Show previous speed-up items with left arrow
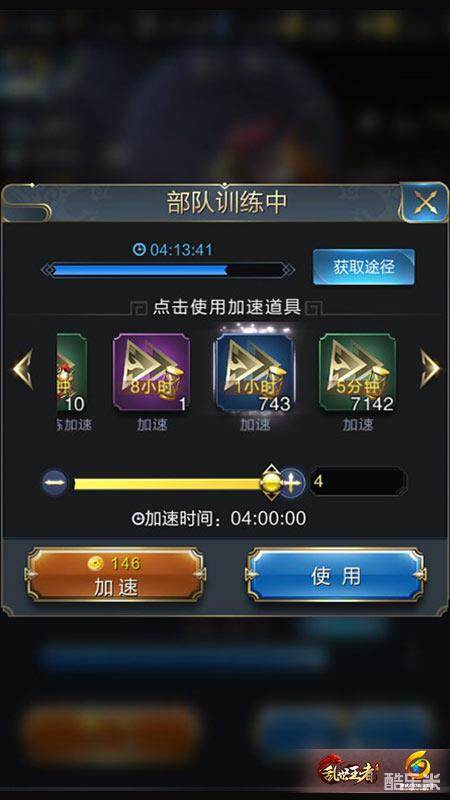 tap(23, 369)
